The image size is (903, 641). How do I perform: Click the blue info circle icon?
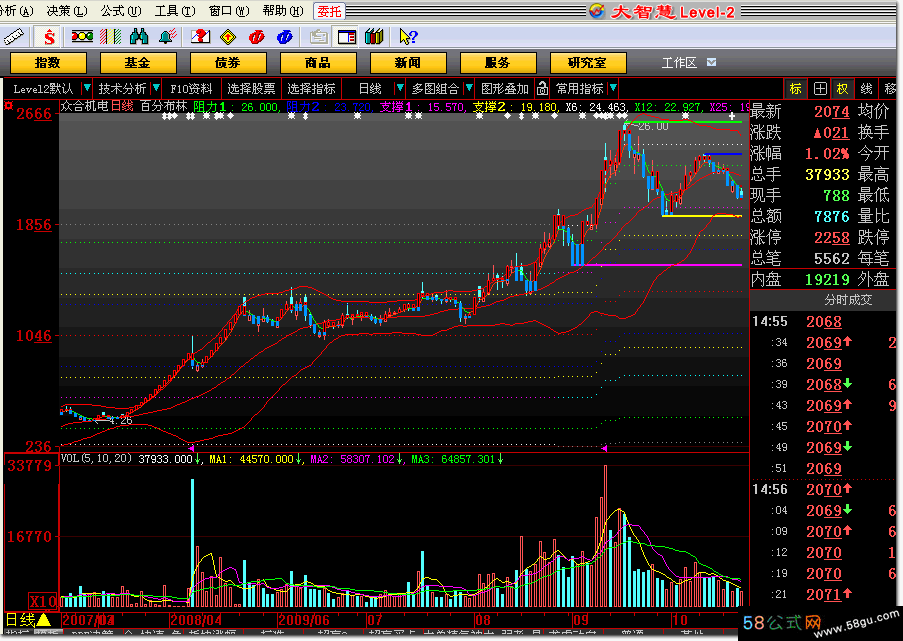(284, 37)
